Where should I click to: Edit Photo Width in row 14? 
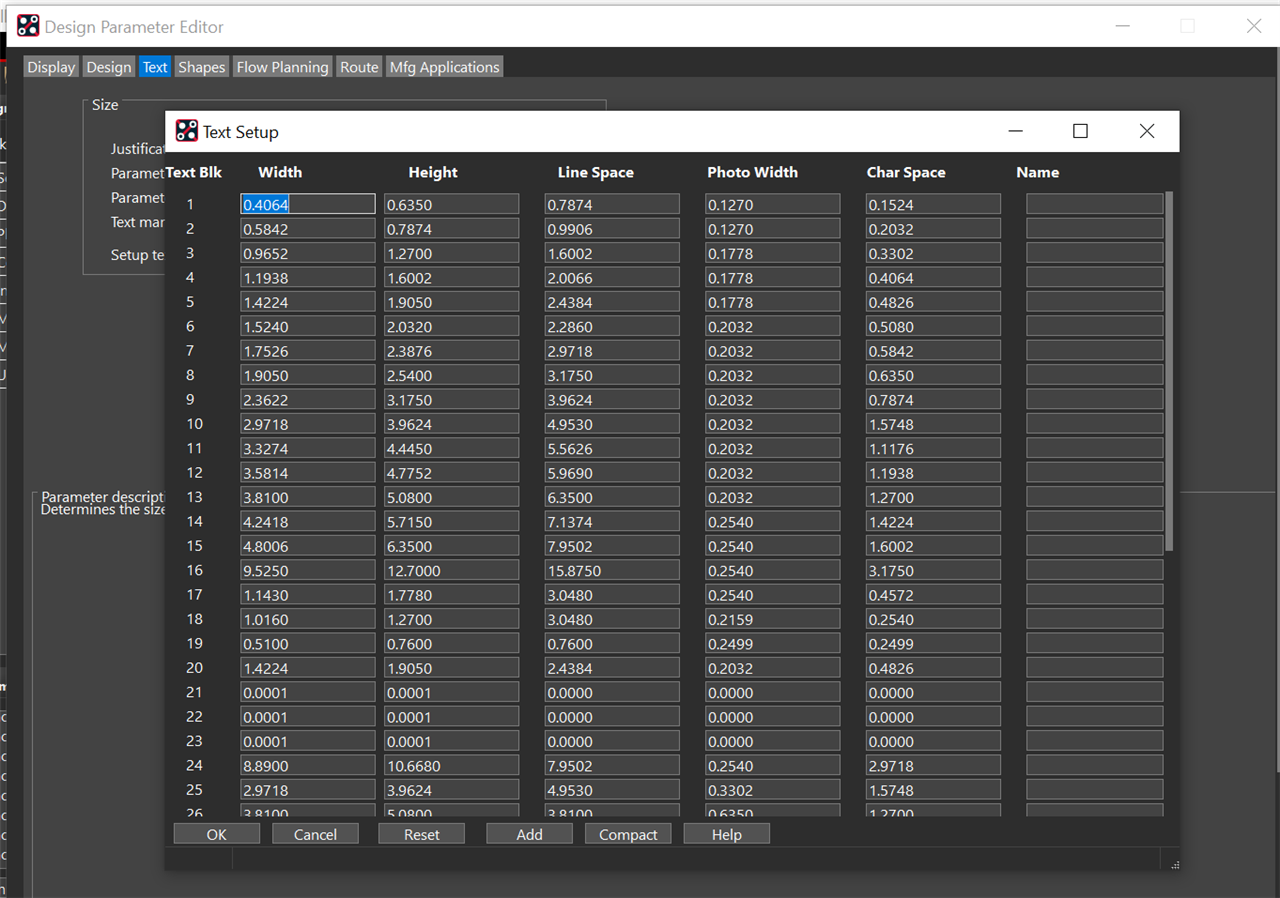point(772,521)
